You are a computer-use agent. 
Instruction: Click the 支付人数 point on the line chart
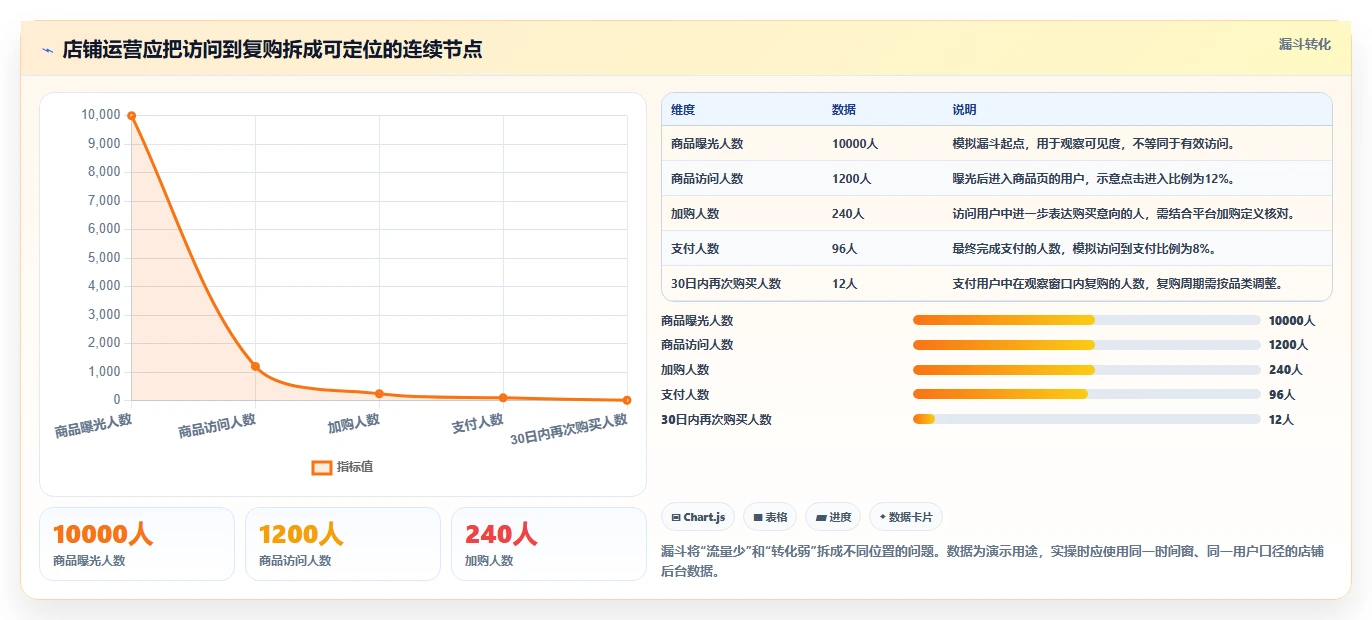503,397
